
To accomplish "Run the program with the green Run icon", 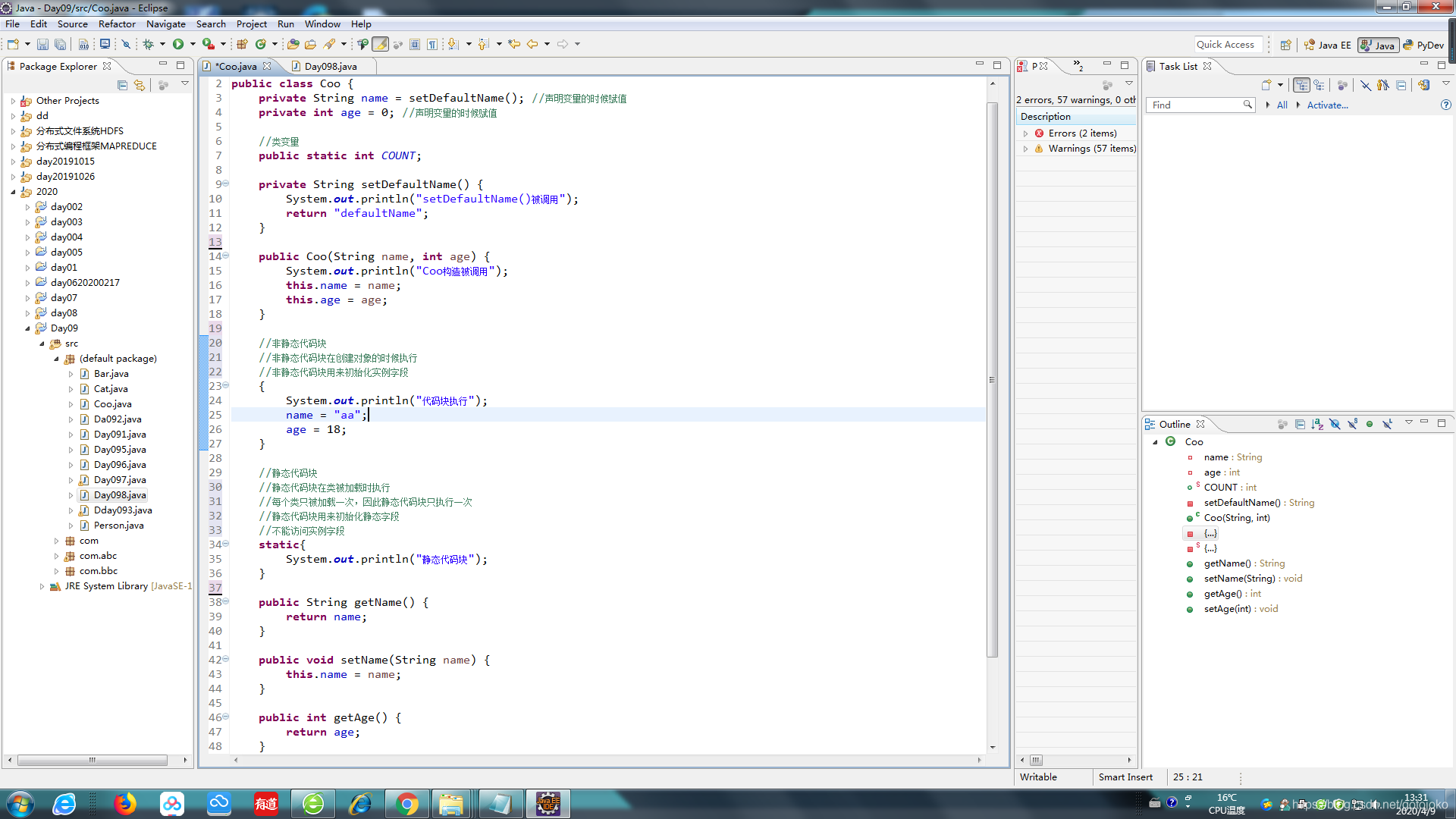I will pyautogui.click(x=178, y=44).
